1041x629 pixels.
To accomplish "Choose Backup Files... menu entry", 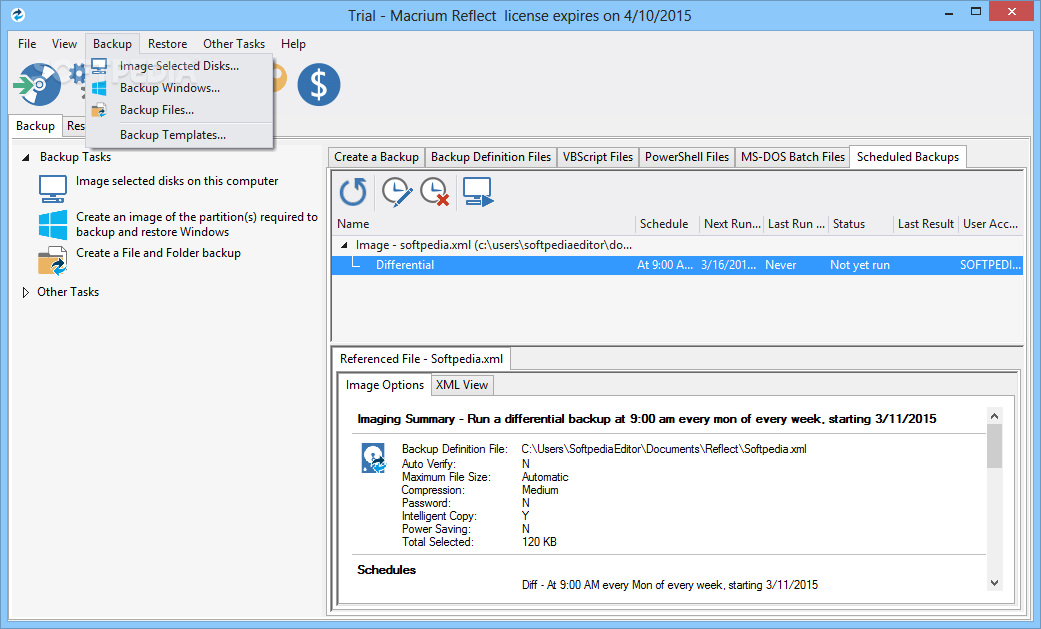I will [x=179, y=110].
